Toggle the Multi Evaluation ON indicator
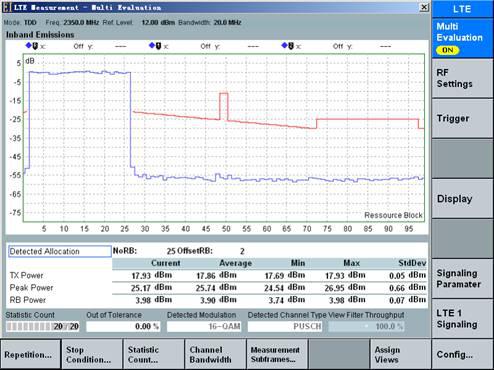The width and height of the screenshot is (494, 370). [x=448, y=50]
